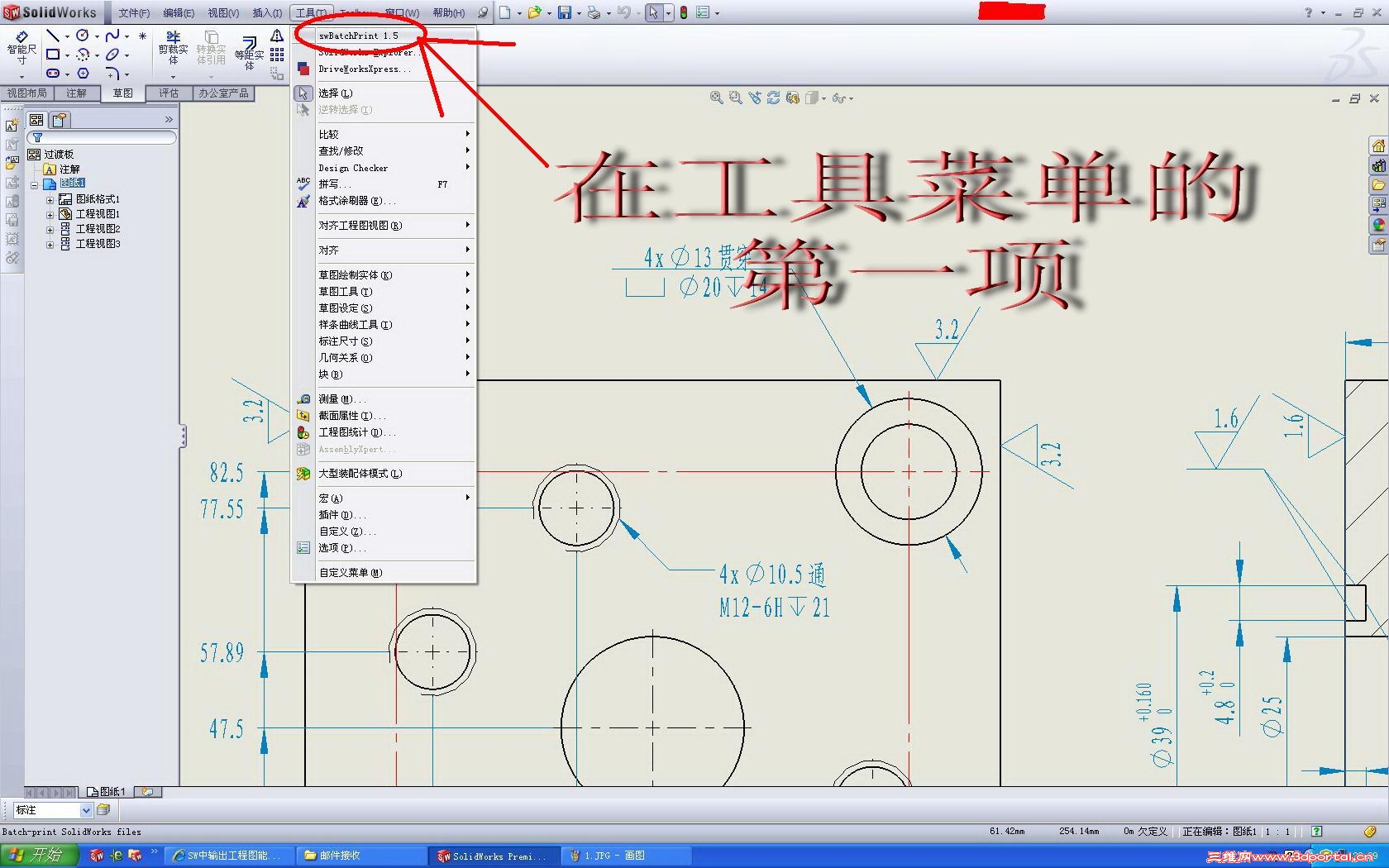Collapse the 图纸1 tree node
Viewport: 1389px width, 868px height.
pos(35,185)
